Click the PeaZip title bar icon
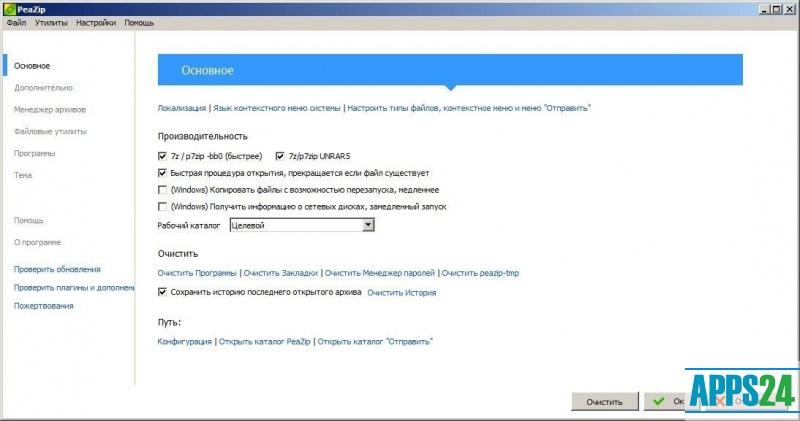The height and width of the screenshot is (421, 800). click(x=9, y=9)
